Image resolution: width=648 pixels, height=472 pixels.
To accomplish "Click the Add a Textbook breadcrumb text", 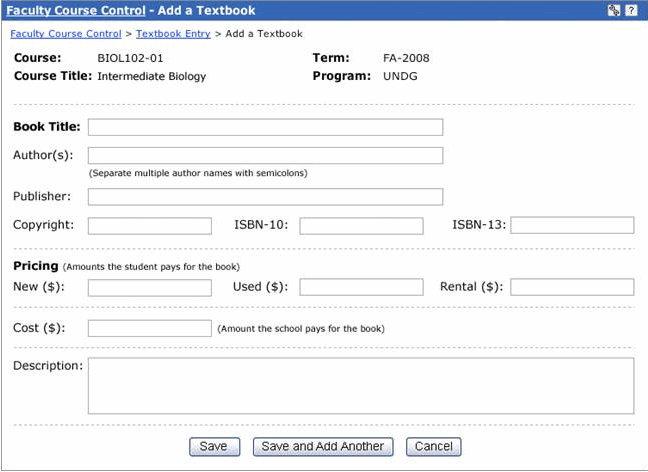I will (x=264, y=34).
